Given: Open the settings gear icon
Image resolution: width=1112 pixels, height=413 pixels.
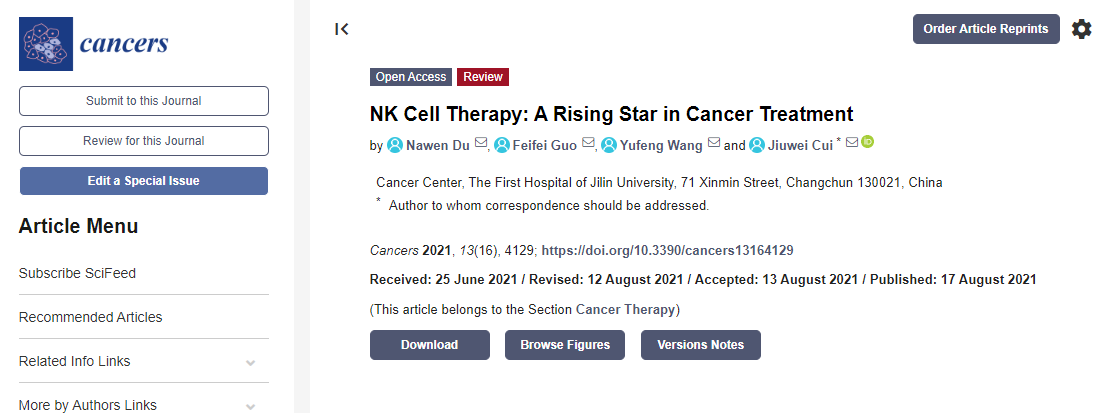Looking at the screenshot, I should click(1081, 29).
